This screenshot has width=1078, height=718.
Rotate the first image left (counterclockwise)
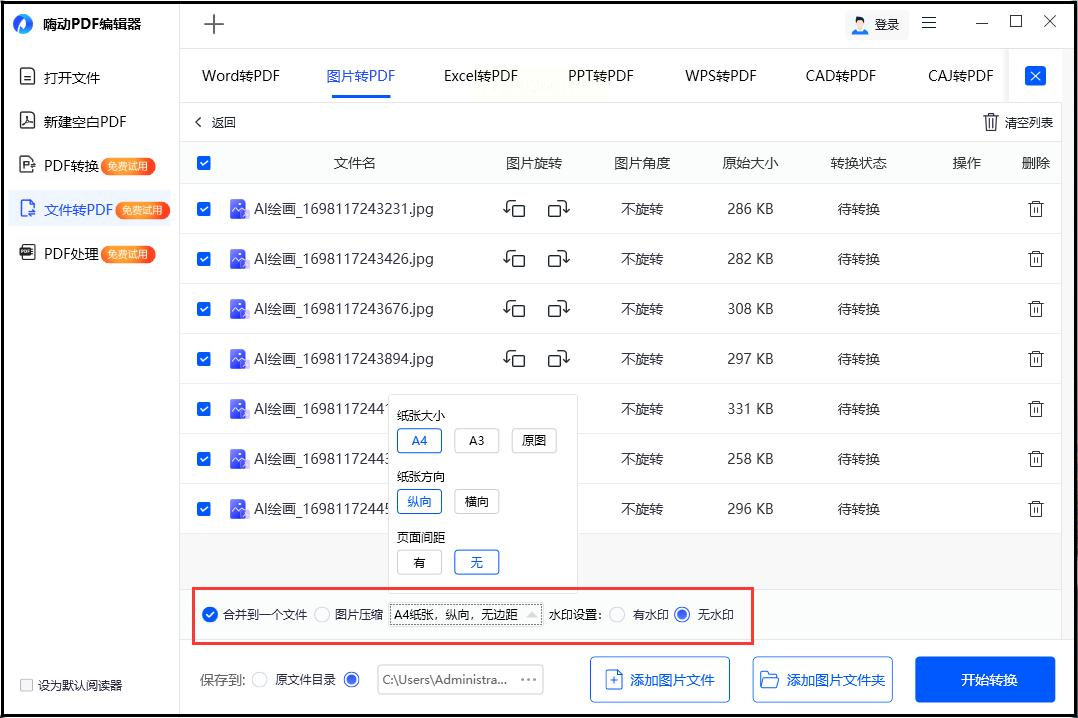(514, 209)
